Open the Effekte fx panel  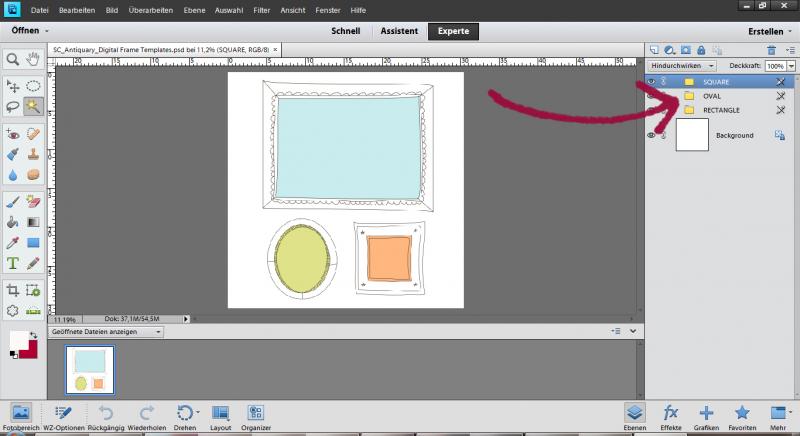pos(671,415)
